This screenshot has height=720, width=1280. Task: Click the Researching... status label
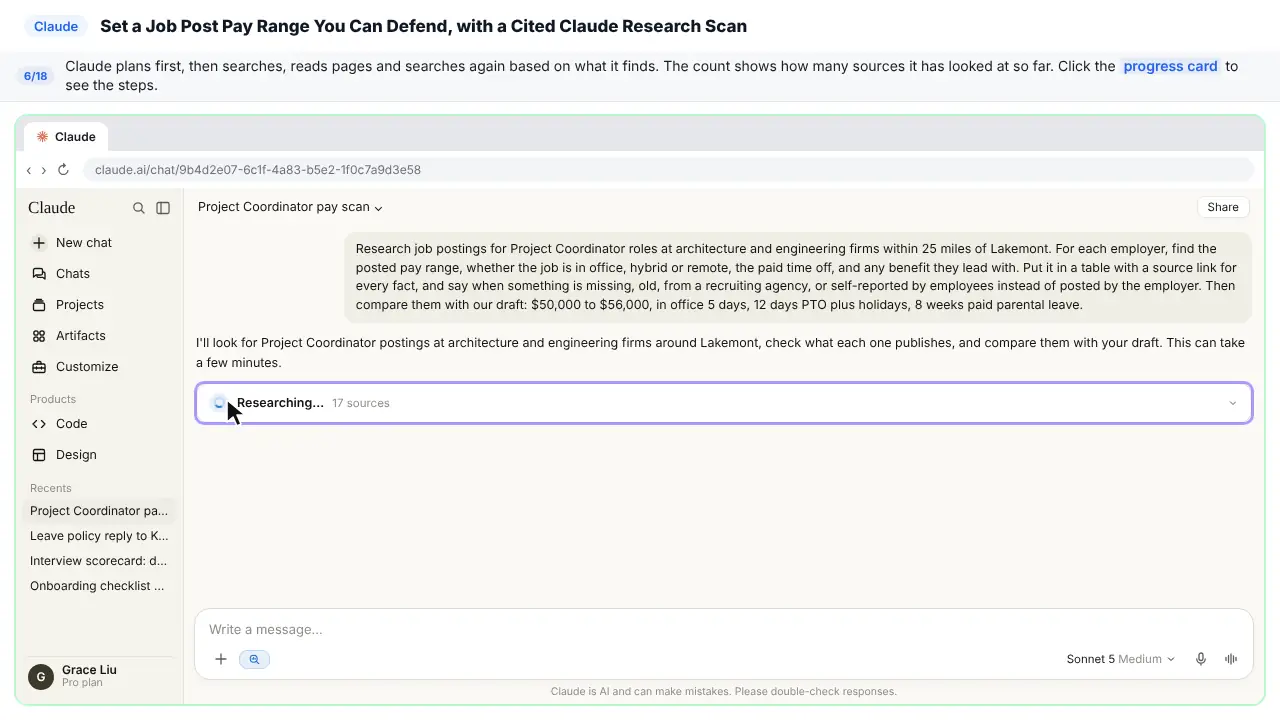[x=280, y=403]
